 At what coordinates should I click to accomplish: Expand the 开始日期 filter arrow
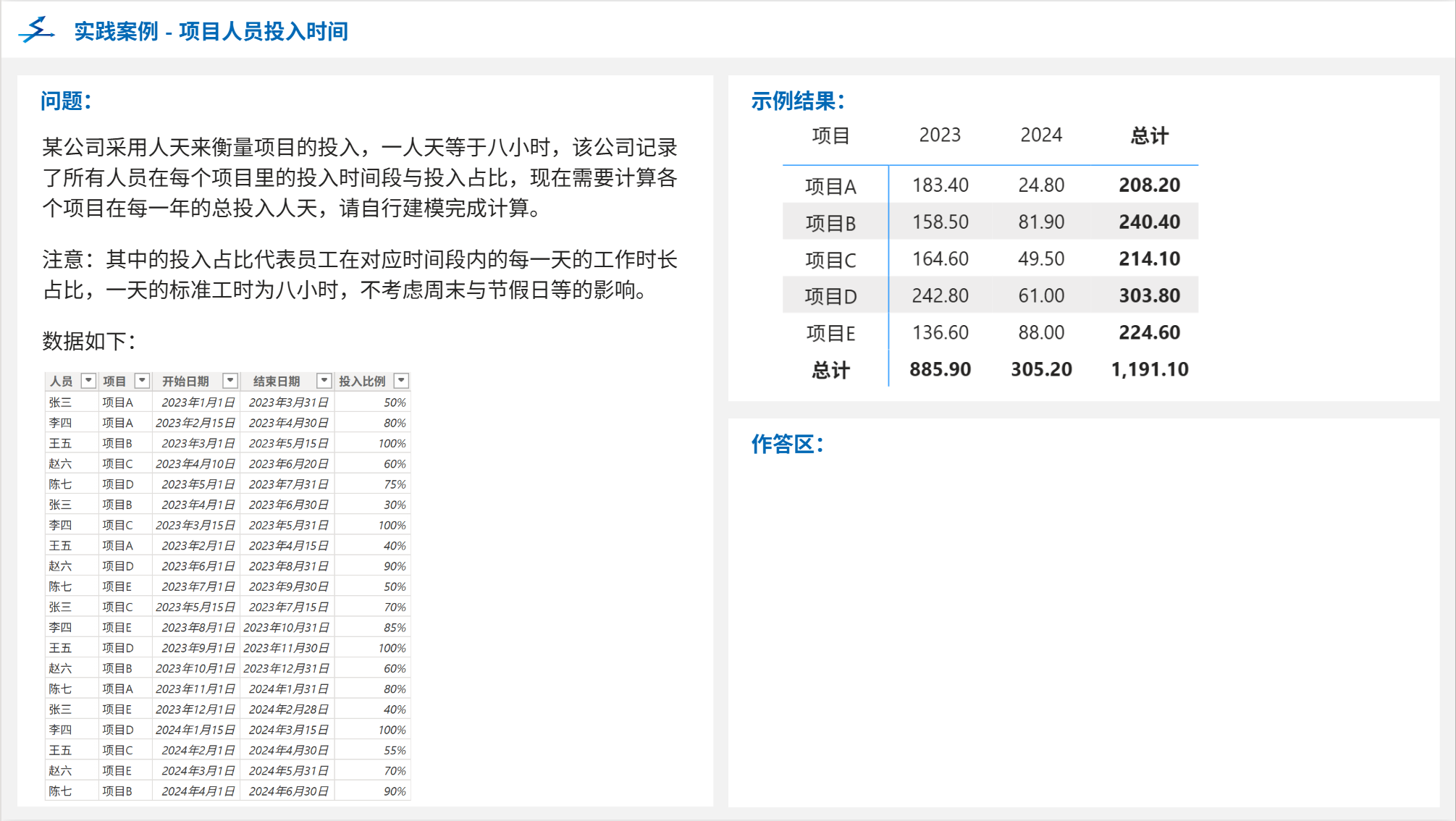point(230,381)
